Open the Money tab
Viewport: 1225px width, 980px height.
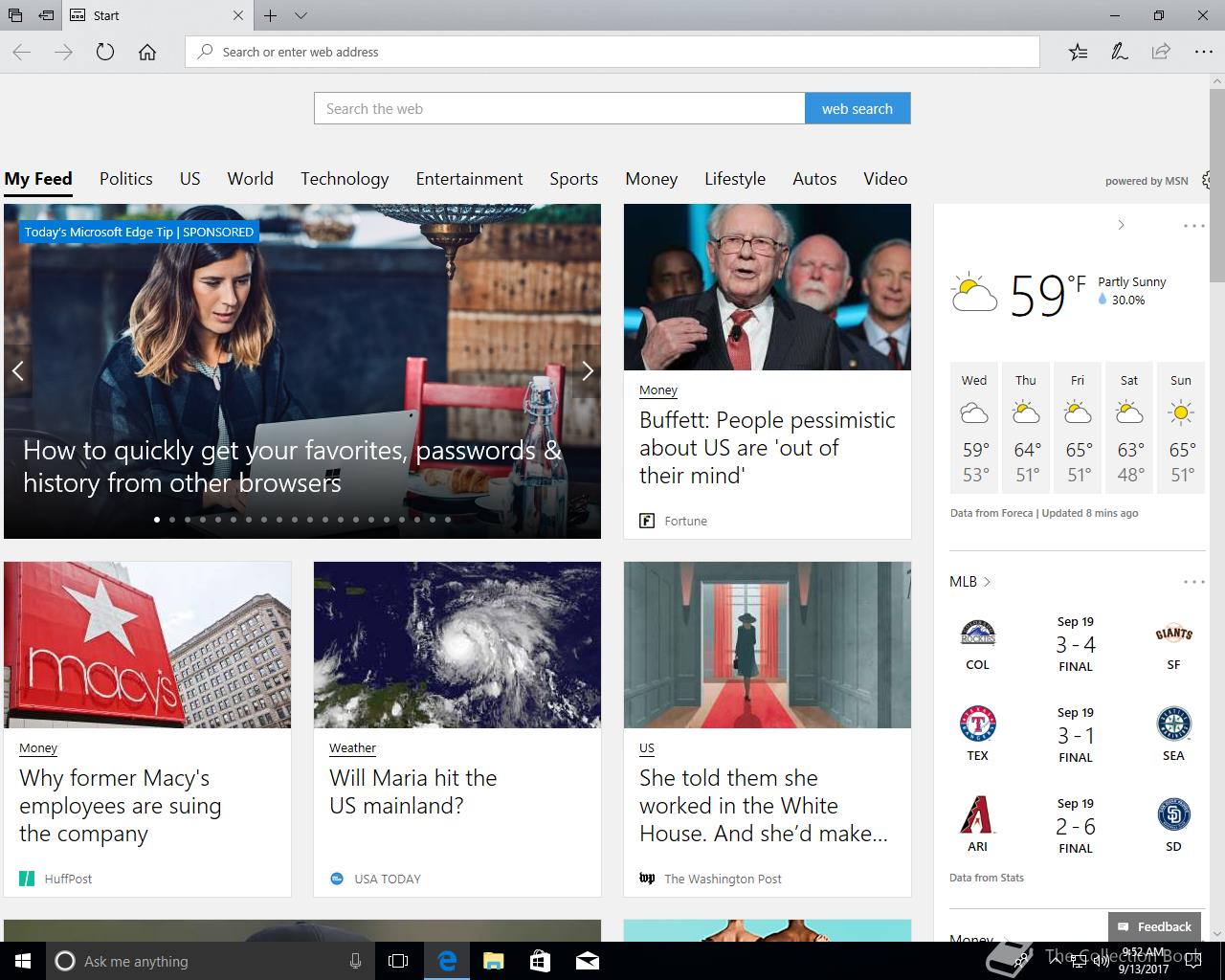tap(652, 179)
